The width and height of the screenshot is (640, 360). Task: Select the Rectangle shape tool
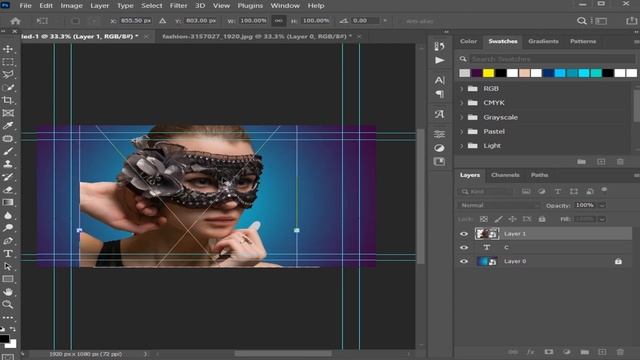click(8, 279)
